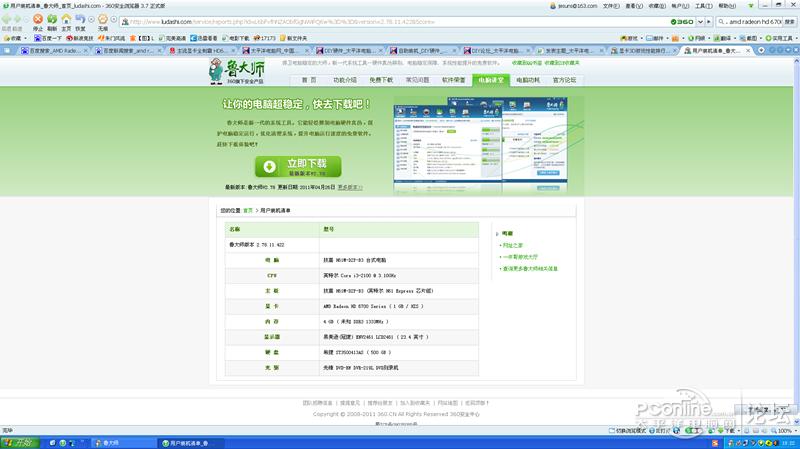Open the 电脑课堂 navigation item

click(491, 80)
